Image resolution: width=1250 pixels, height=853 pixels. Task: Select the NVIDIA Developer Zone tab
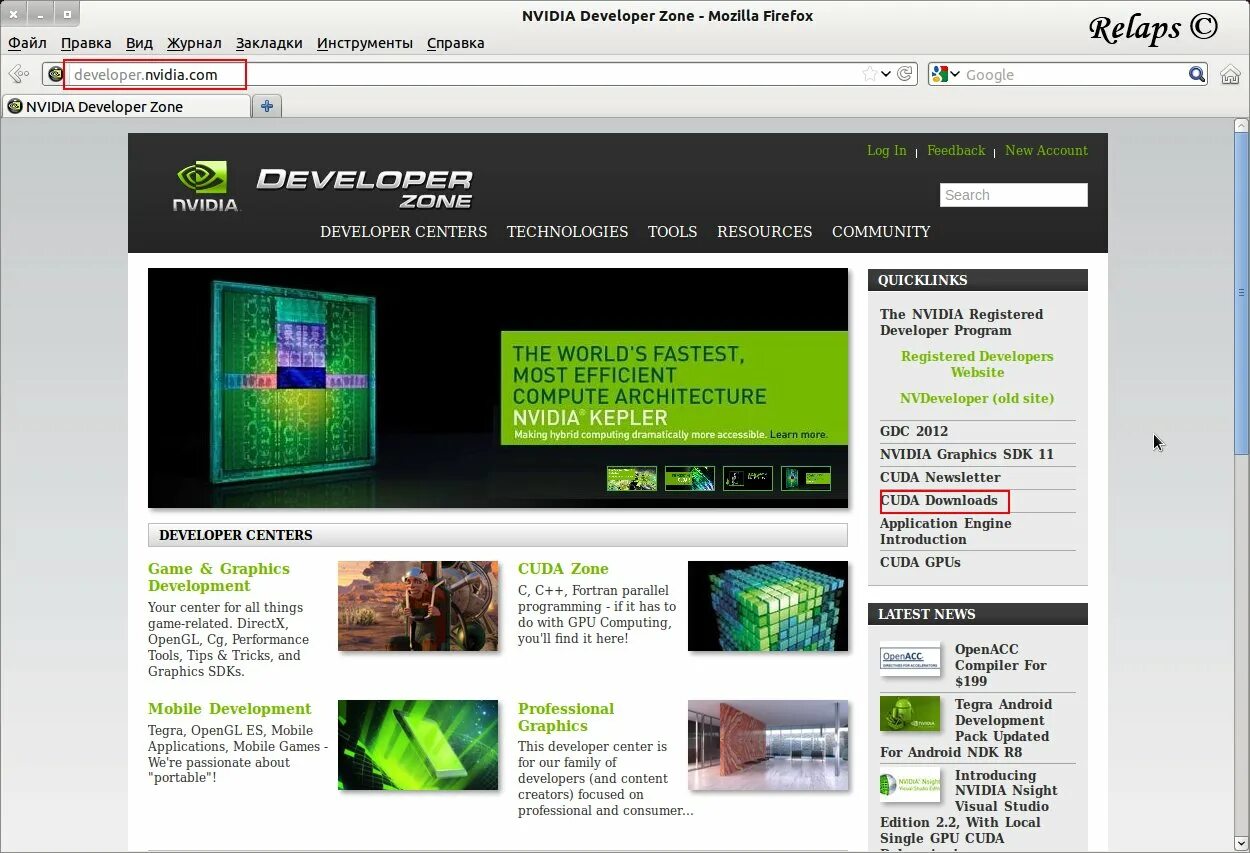(126, 106)
